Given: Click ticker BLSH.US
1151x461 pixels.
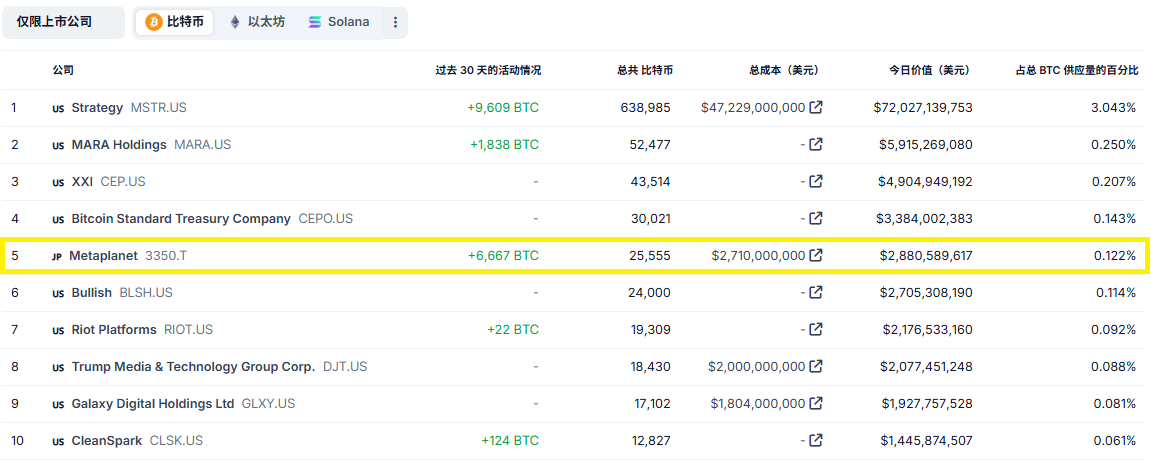Looking at the screenshot, I should coord(146,292).
